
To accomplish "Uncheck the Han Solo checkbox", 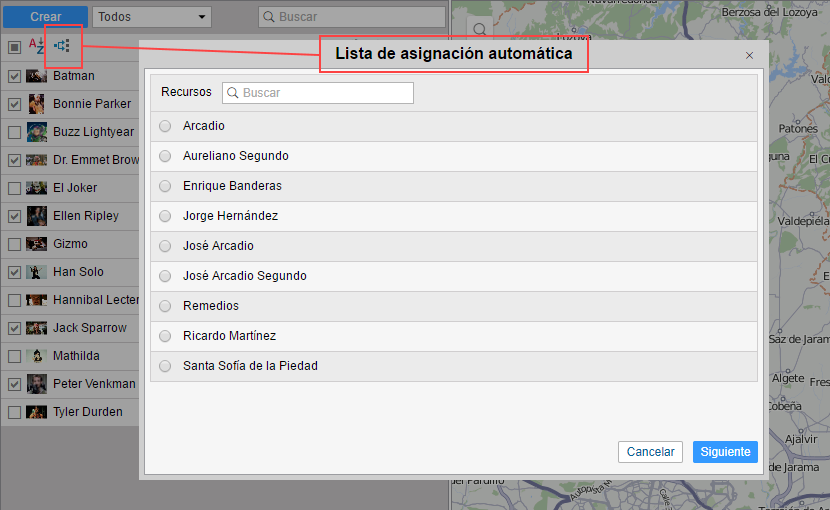I will tap(14, 272).
